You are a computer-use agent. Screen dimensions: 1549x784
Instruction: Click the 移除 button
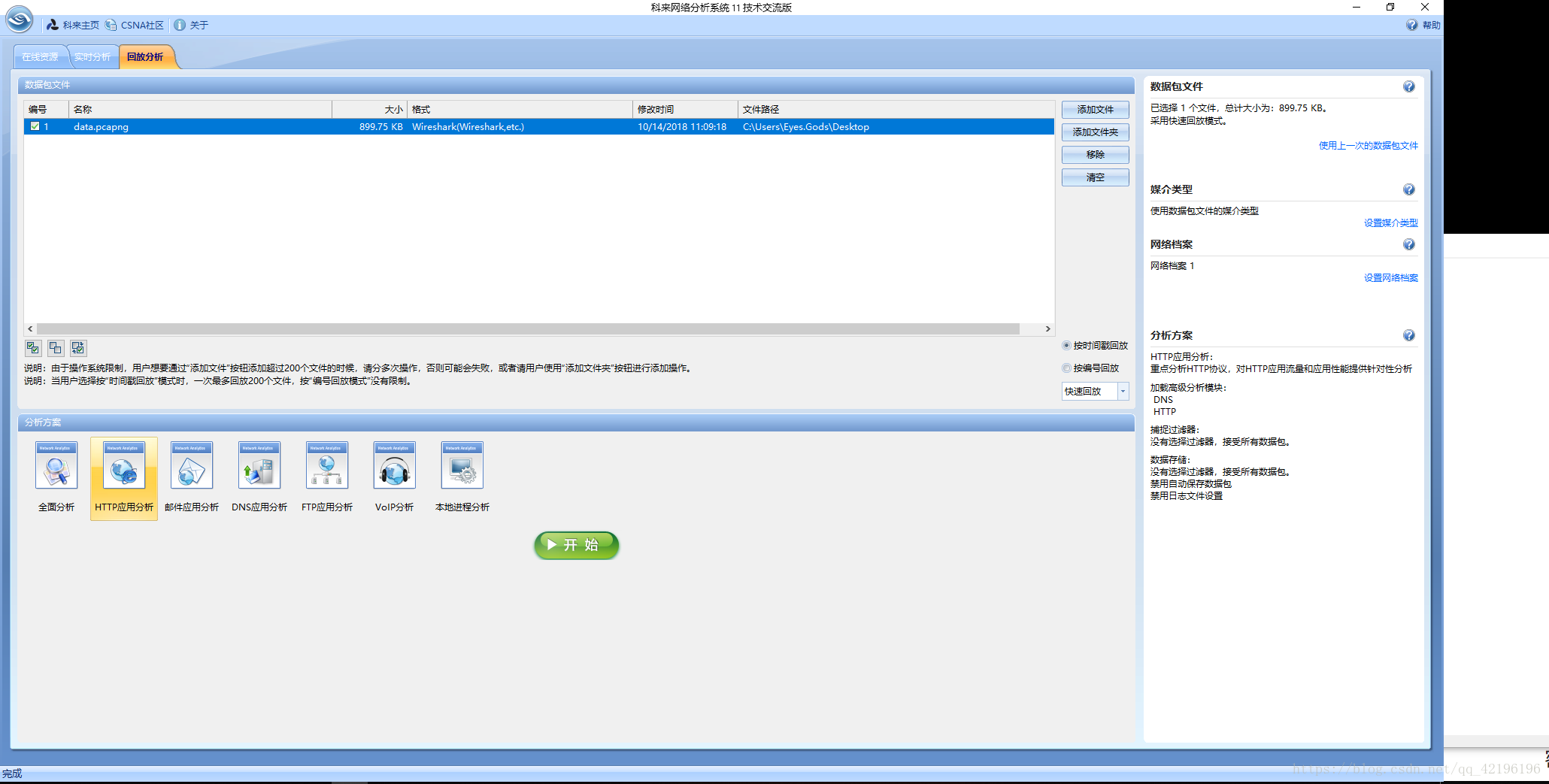click(1095, 155)
